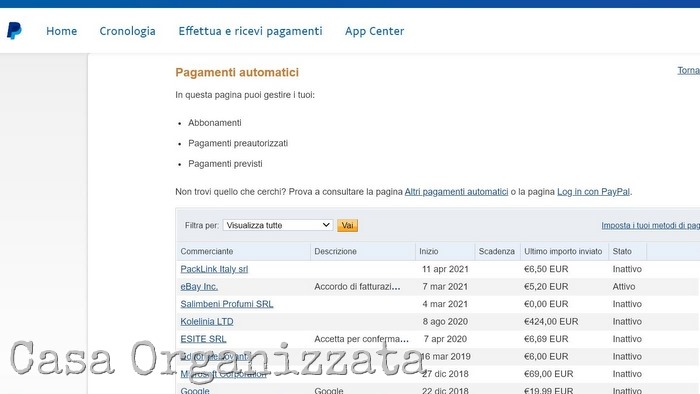Open the Salimbeni Profumi SRL link
The image size is (700, 394).
227,304
